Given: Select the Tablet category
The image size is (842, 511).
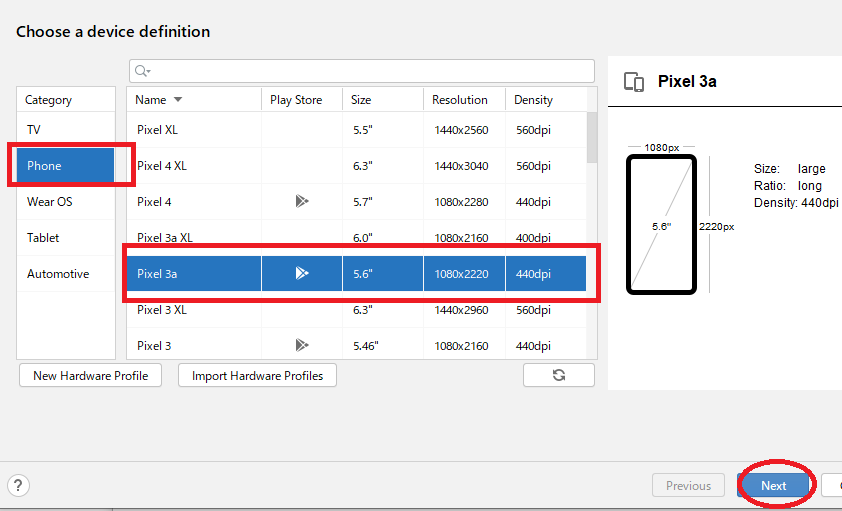Looking at the screenshot, I should [66, 237].
